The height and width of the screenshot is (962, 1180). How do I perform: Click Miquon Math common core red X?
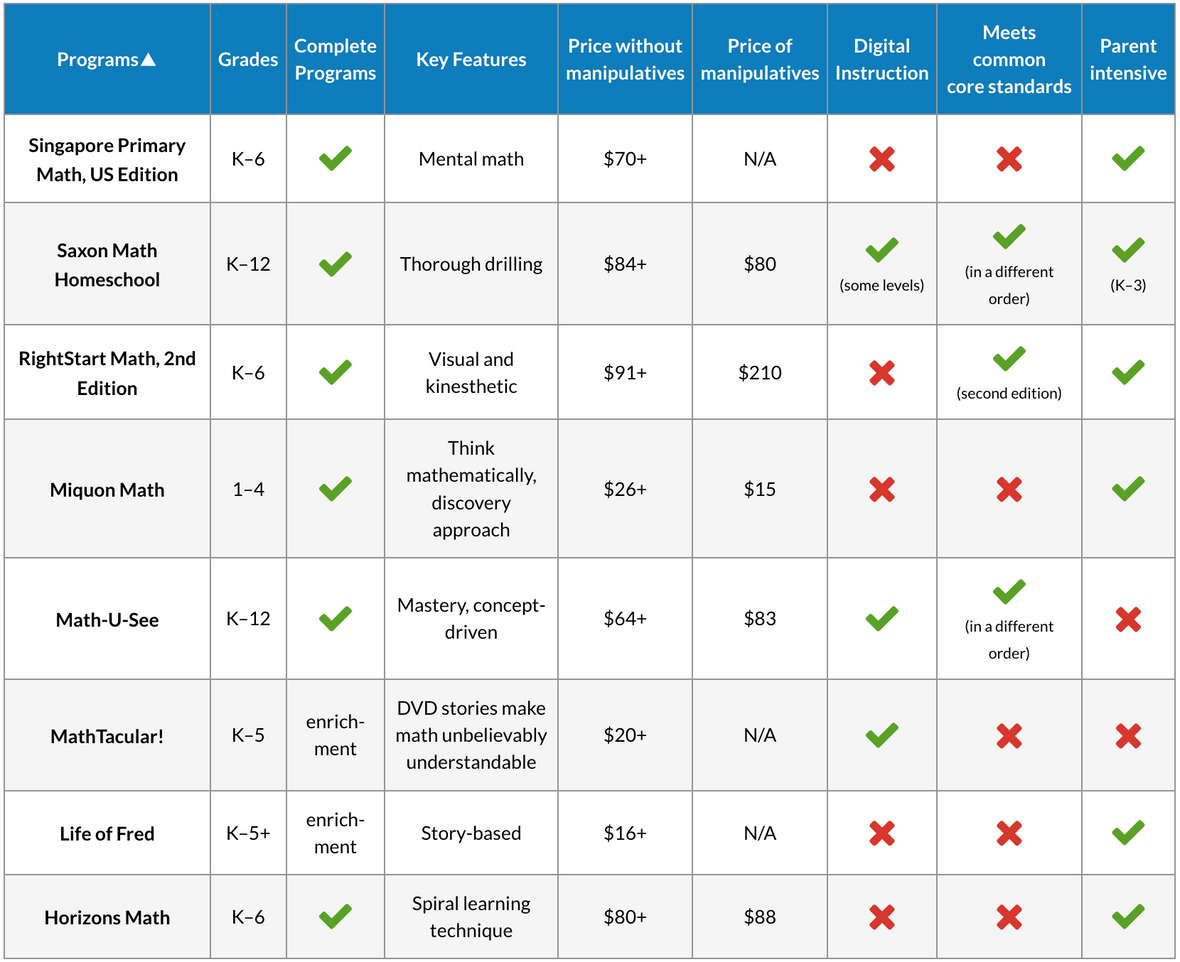(1009, 489)
